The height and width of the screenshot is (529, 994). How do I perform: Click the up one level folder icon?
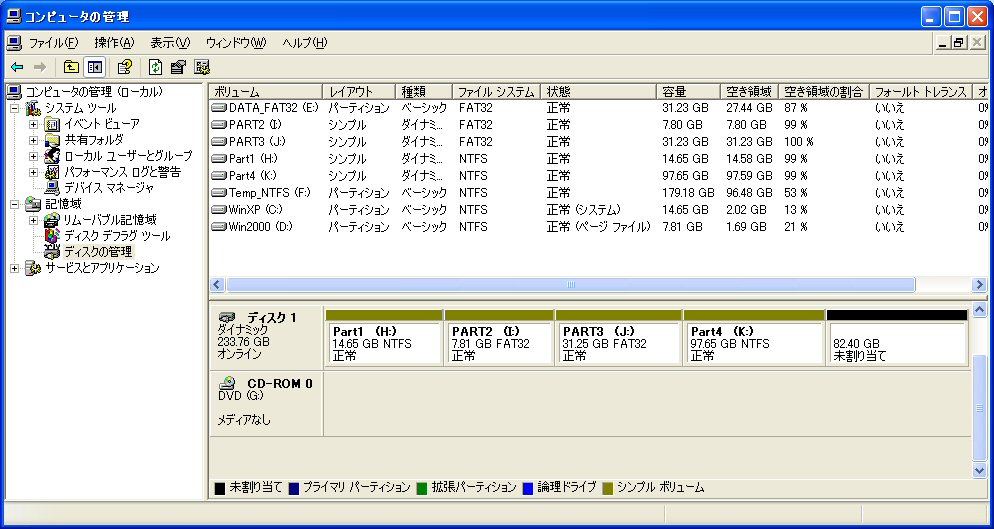pyautogui.click(x=72, y=67)
